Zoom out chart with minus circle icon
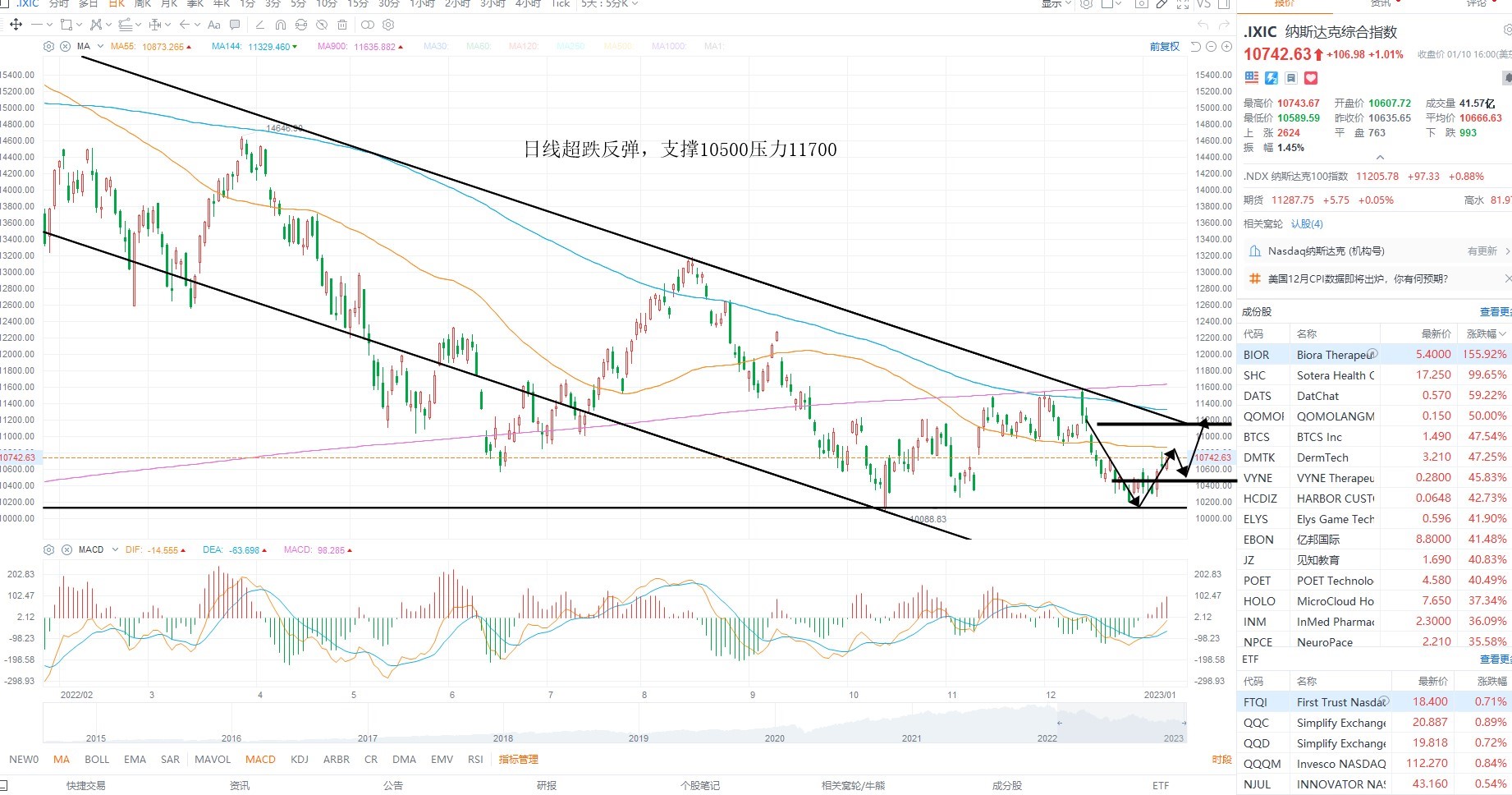This screenshot has height=795, width=1512. pos(1212,47)
